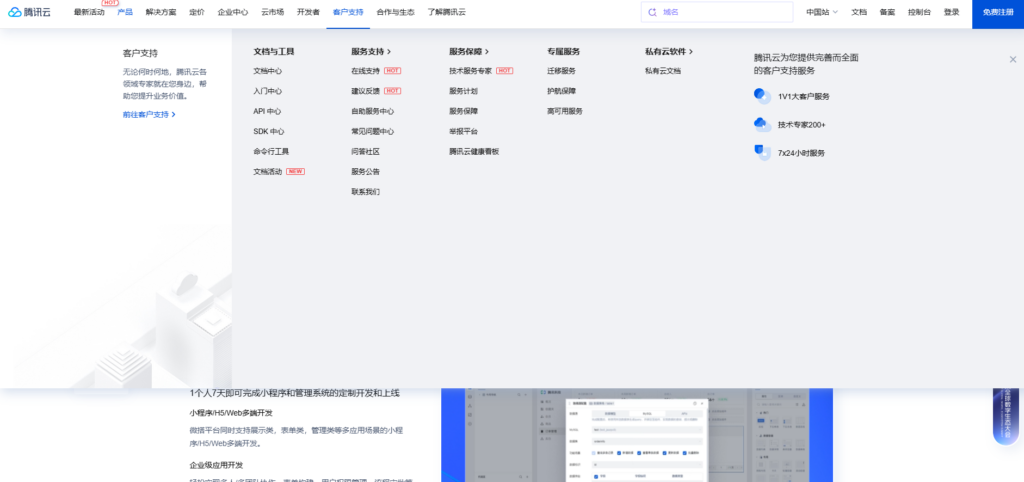Open the 中国站 region dropdown
The width and height of the screenshot is (1024, 482).
(x=822, y=12)
